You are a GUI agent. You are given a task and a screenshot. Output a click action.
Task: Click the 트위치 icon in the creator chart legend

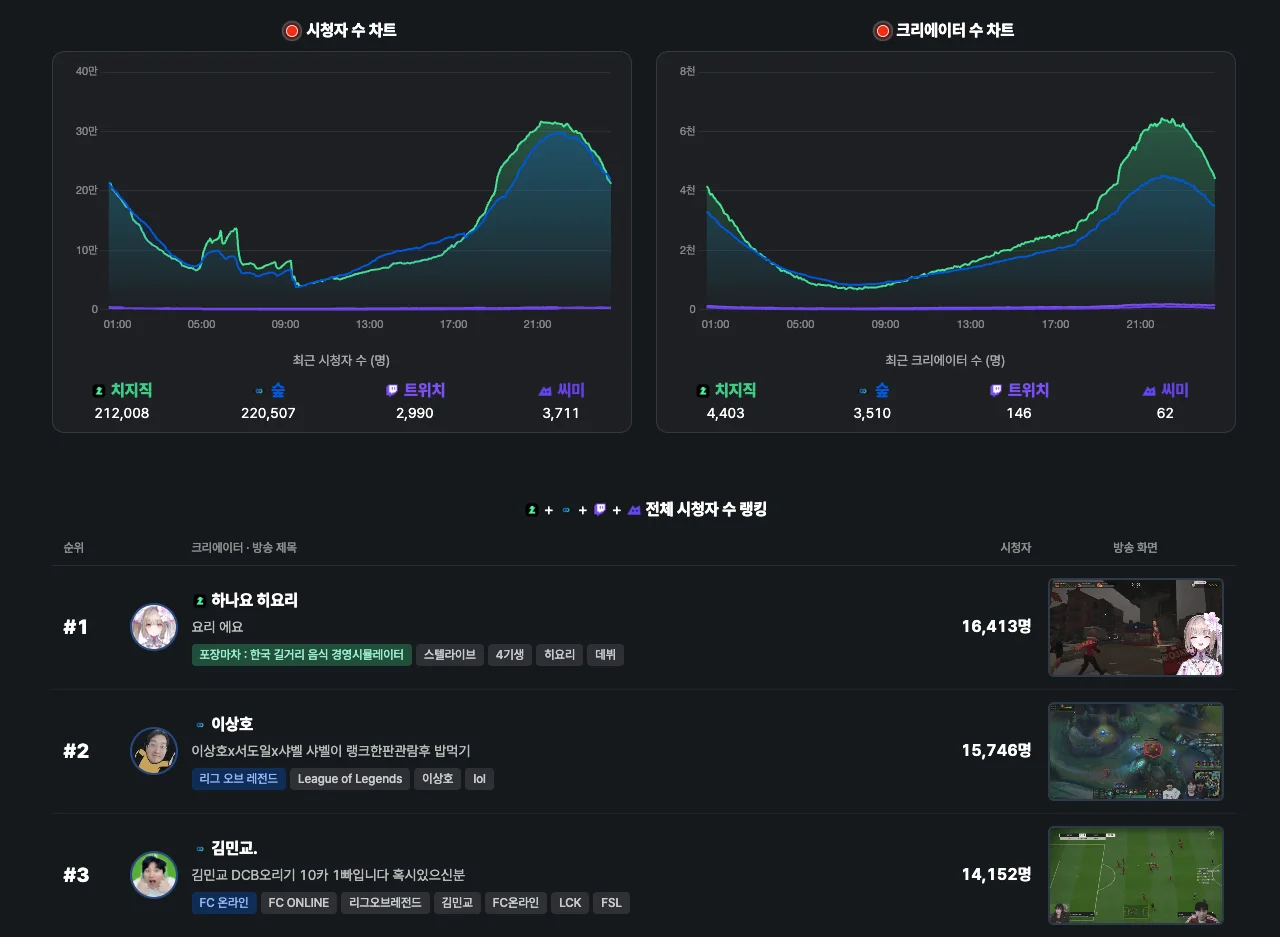(996, 391)
